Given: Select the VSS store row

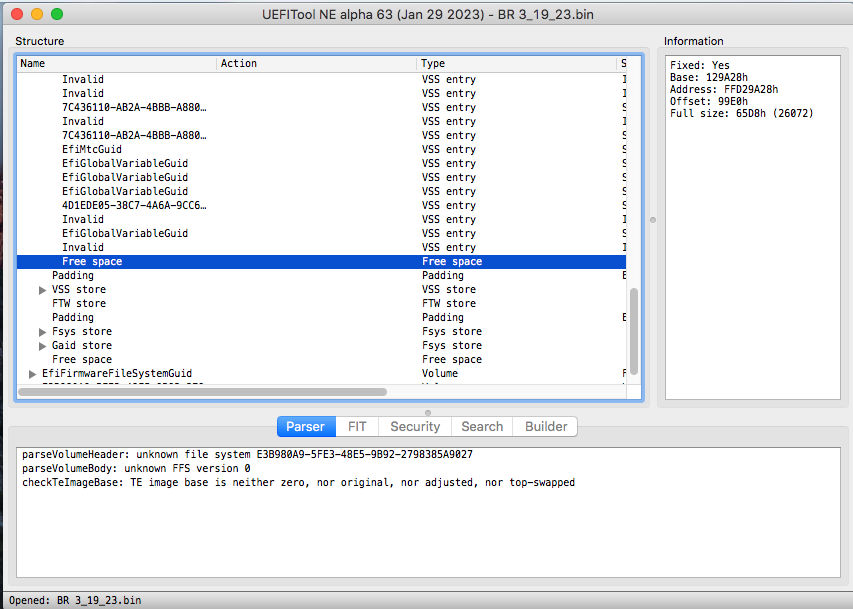Looking at the screenshot, I should tap(322, 290).
